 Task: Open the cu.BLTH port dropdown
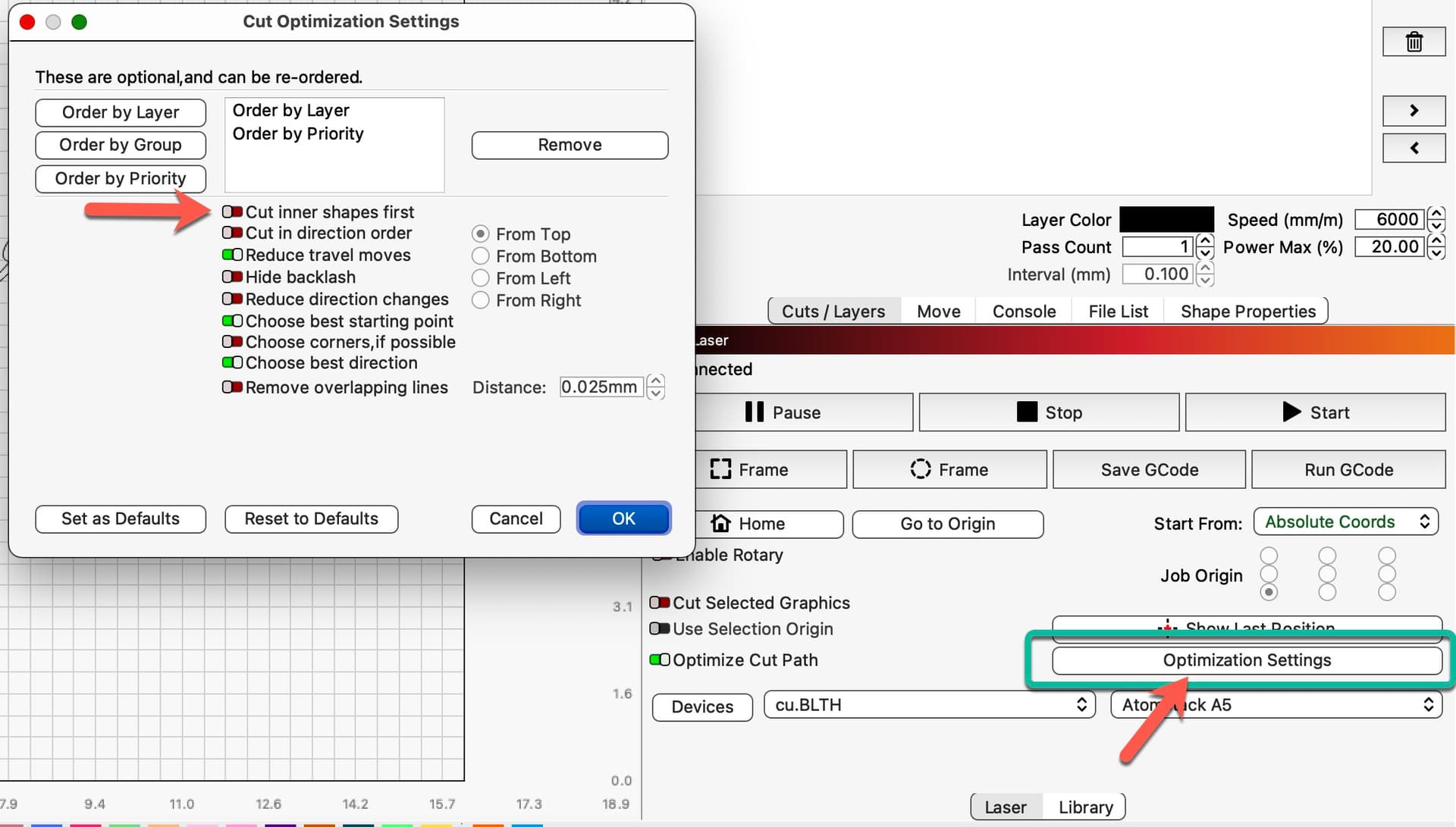pos(929,705)
